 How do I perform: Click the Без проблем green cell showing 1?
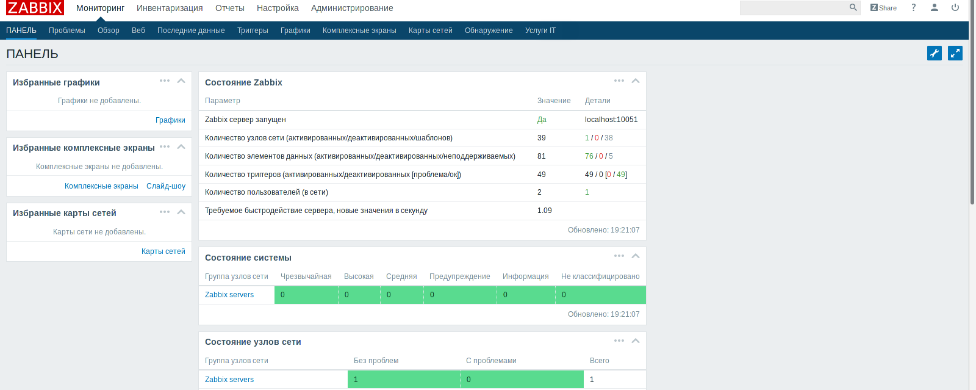pyautogui.click(x=404, y=379)
